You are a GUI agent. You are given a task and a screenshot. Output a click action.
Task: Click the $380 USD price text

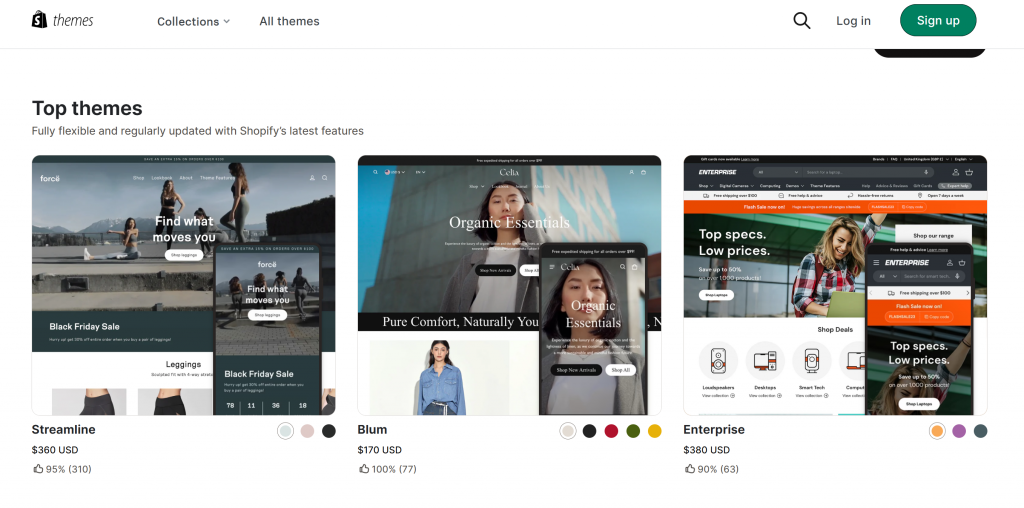click(707, 450)
